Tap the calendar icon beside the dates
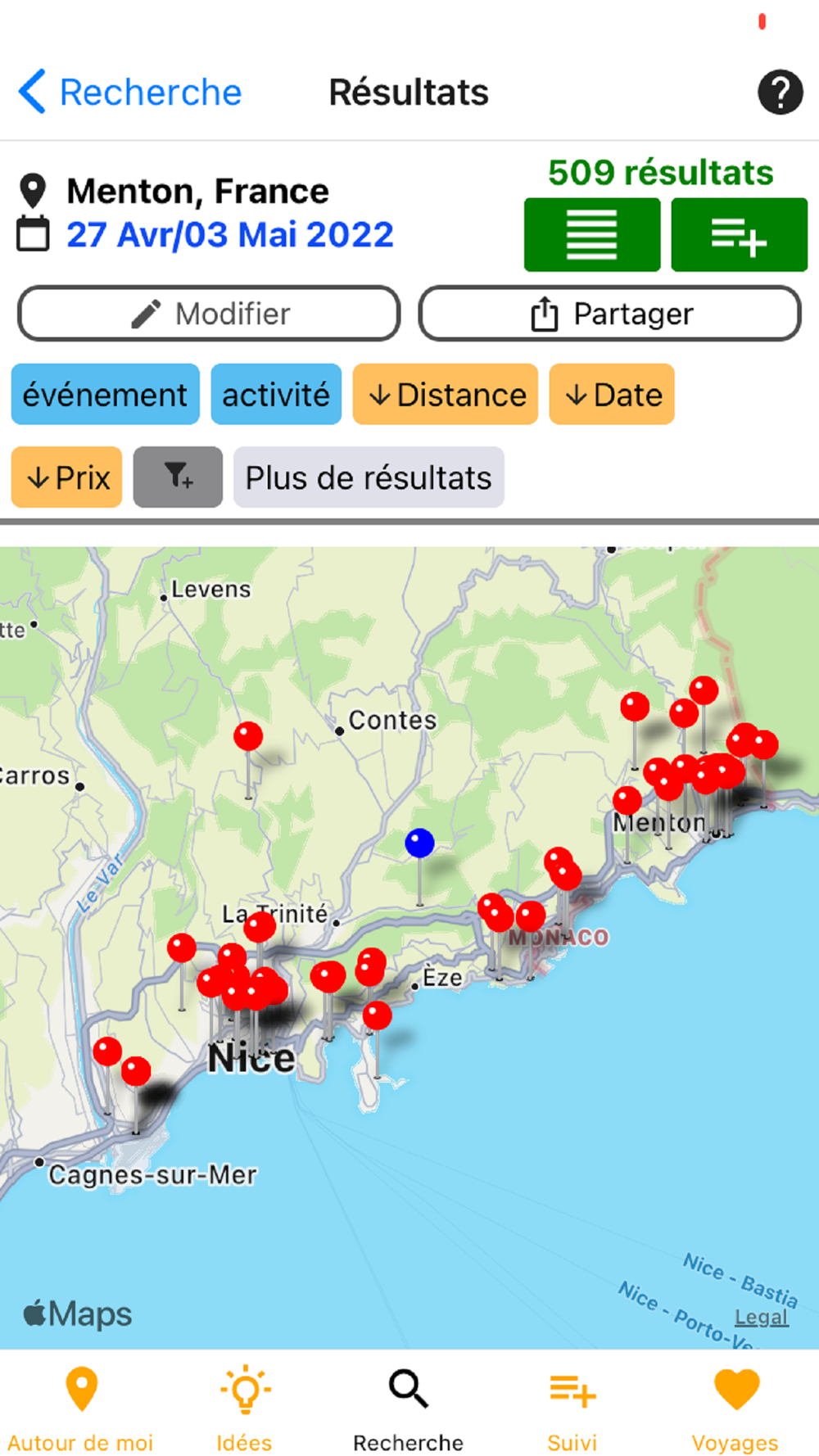Screen dimensions: 819x1456 33,233
